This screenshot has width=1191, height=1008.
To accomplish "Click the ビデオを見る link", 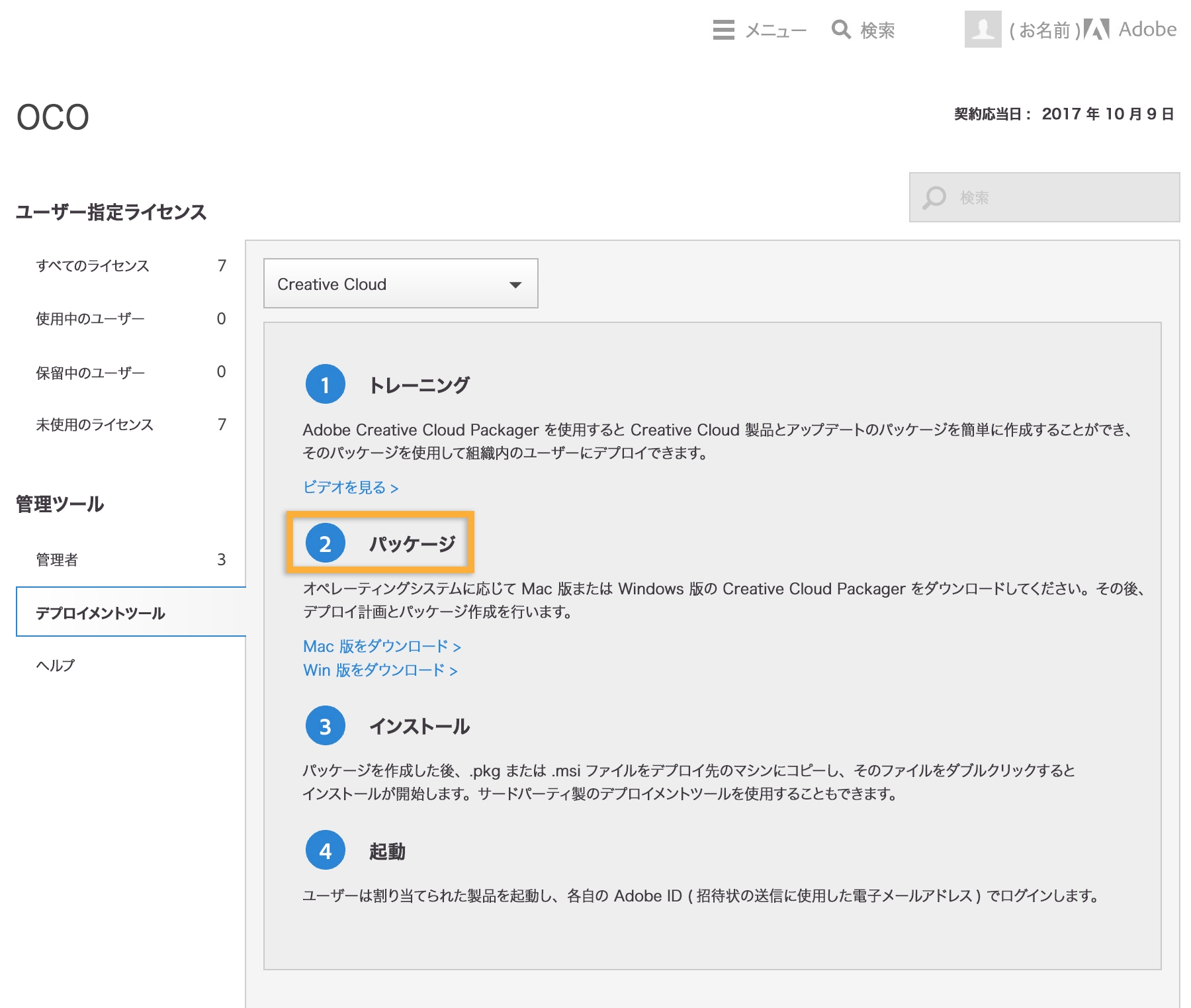I will pos(351,488).
